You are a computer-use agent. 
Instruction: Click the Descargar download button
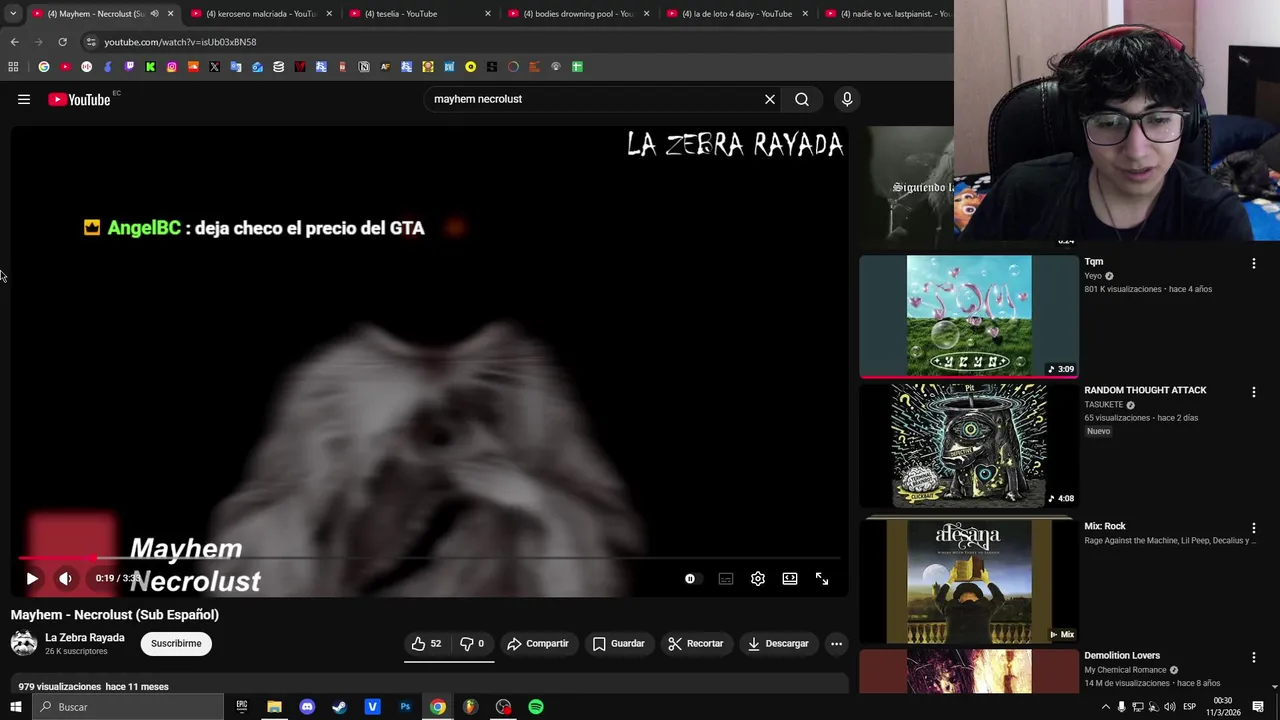778,643
